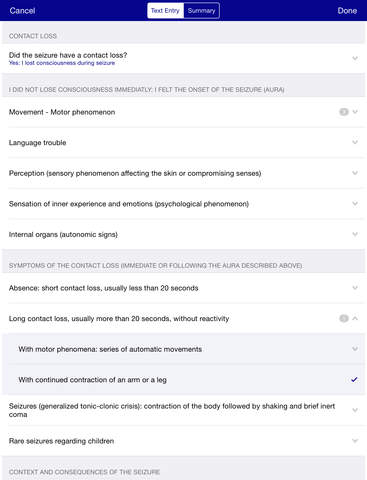This screenshot has width=367, height=480.
Task: Expand Absence short contact loss chevron
Action: click(355, 288)
